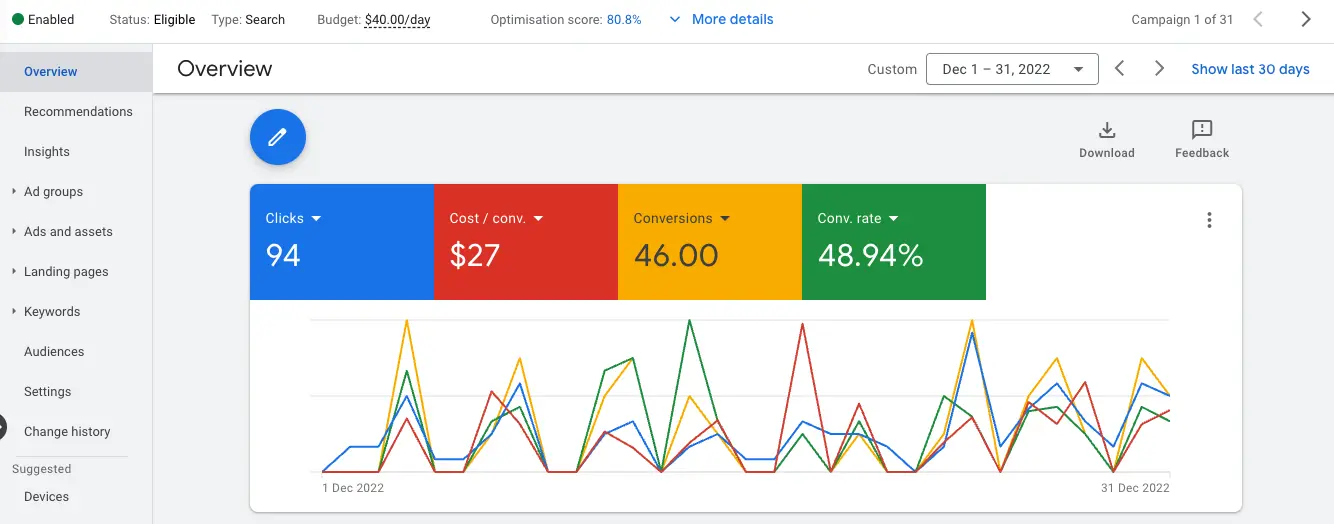
Task: Click the previous date range arrow
Action: (x=1120, y=69)
